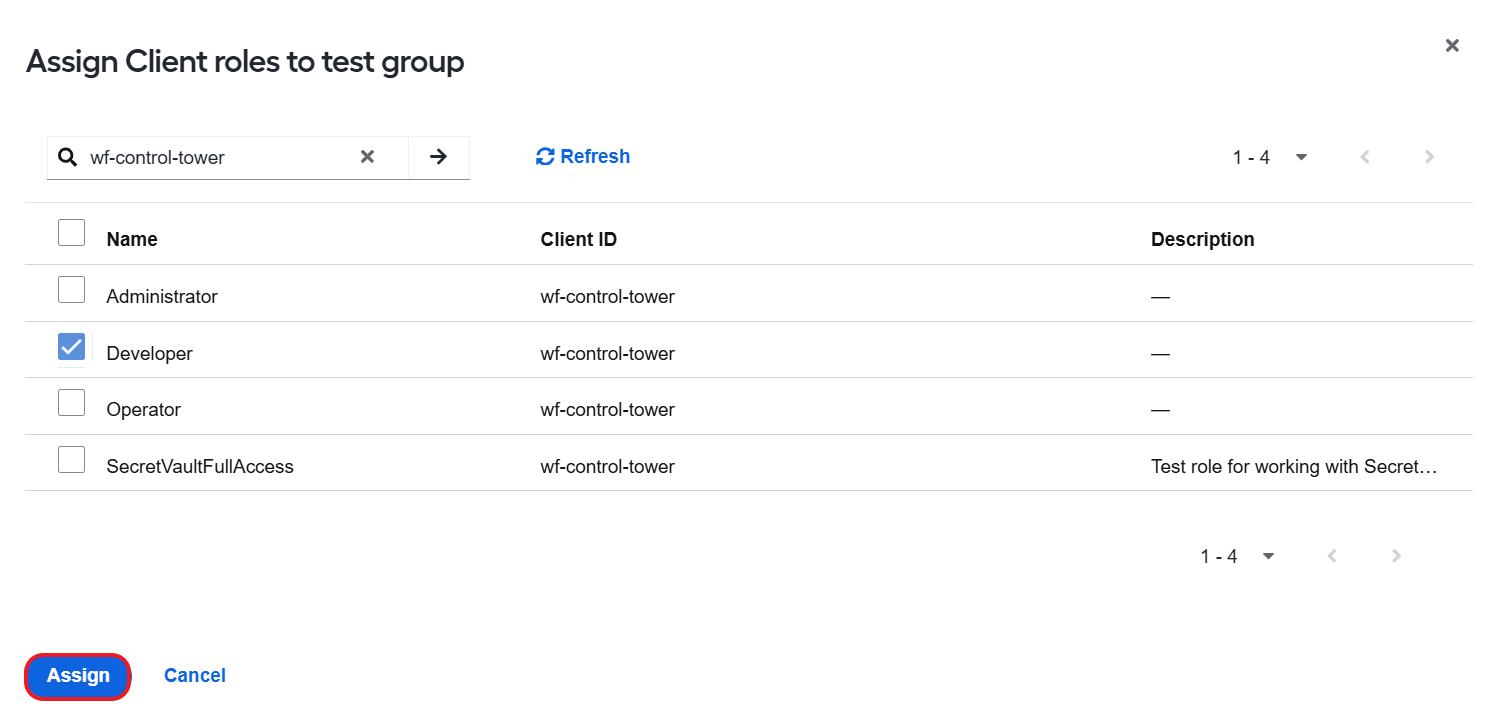Image resolution: width=1493 pixels, height=724 pixels.
Task: Refresh the roles list
Action: tap(583, 157)
